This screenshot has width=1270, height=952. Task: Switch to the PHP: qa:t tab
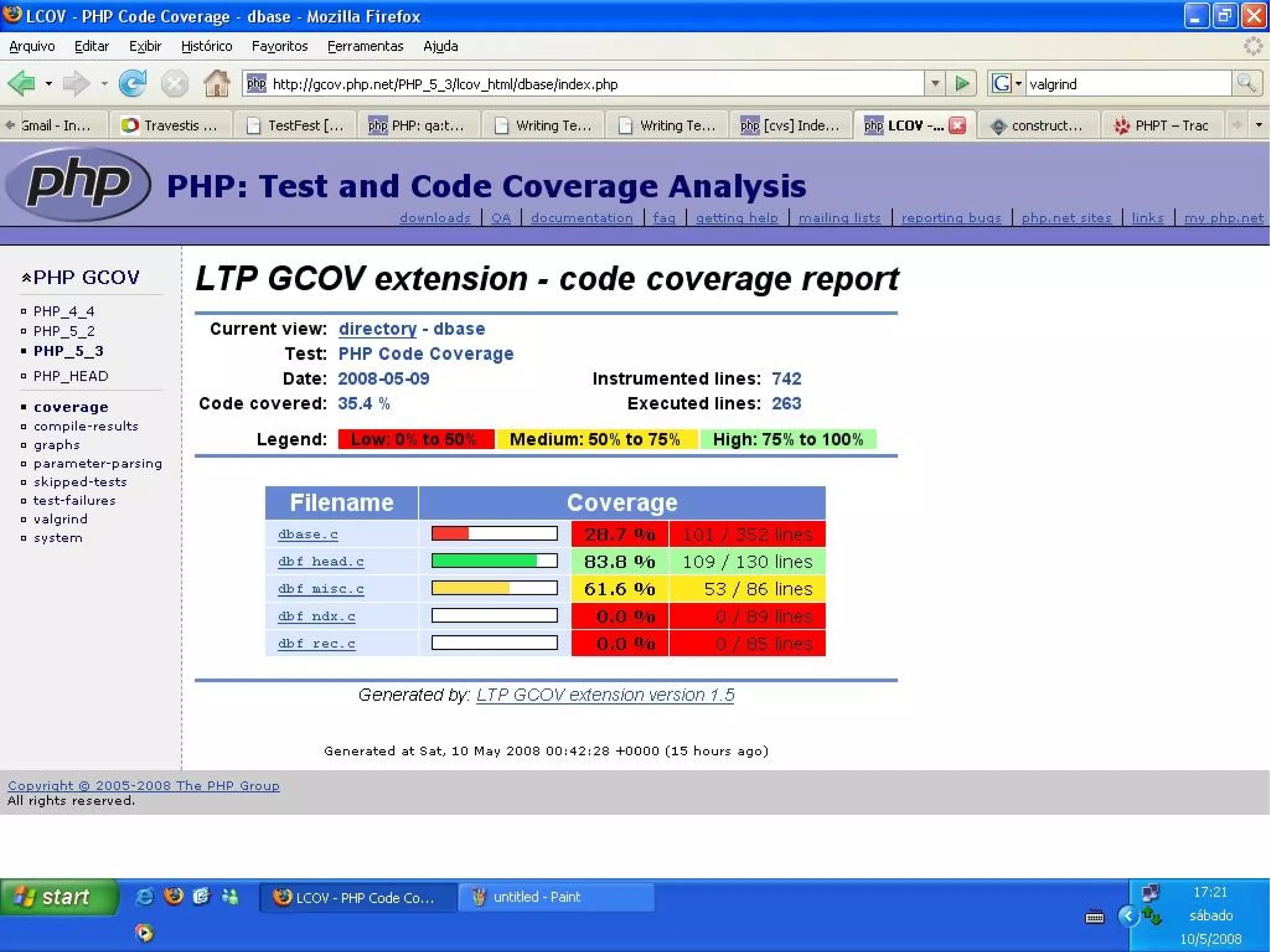(x=420, y=125)
